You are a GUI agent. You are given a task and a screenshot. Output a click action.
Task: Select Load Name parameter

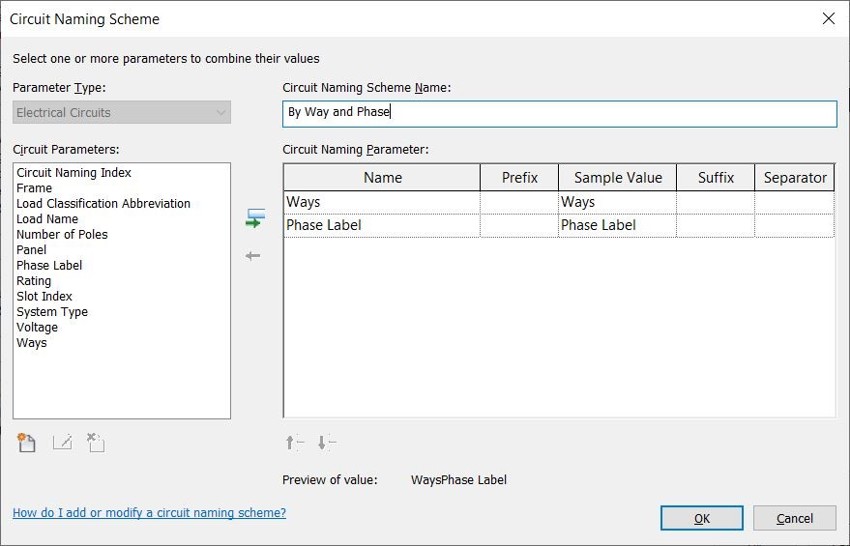(47, 219)
